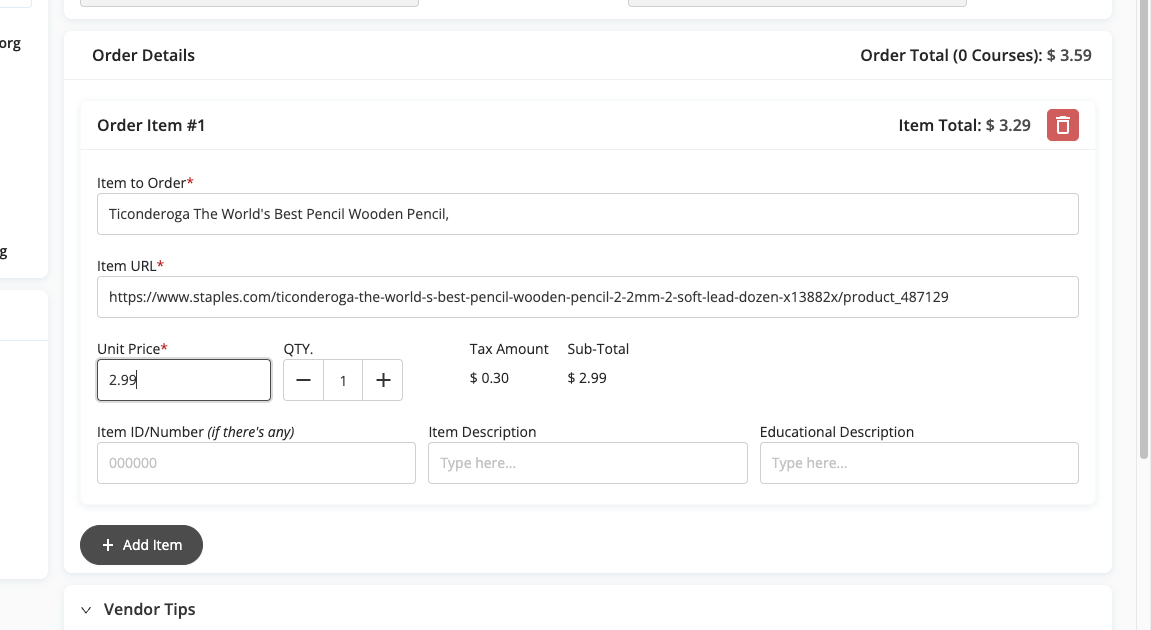Expand the Vendor Tips section chevron
Viewport: 1151px width, 630px height.
[86, 609]
